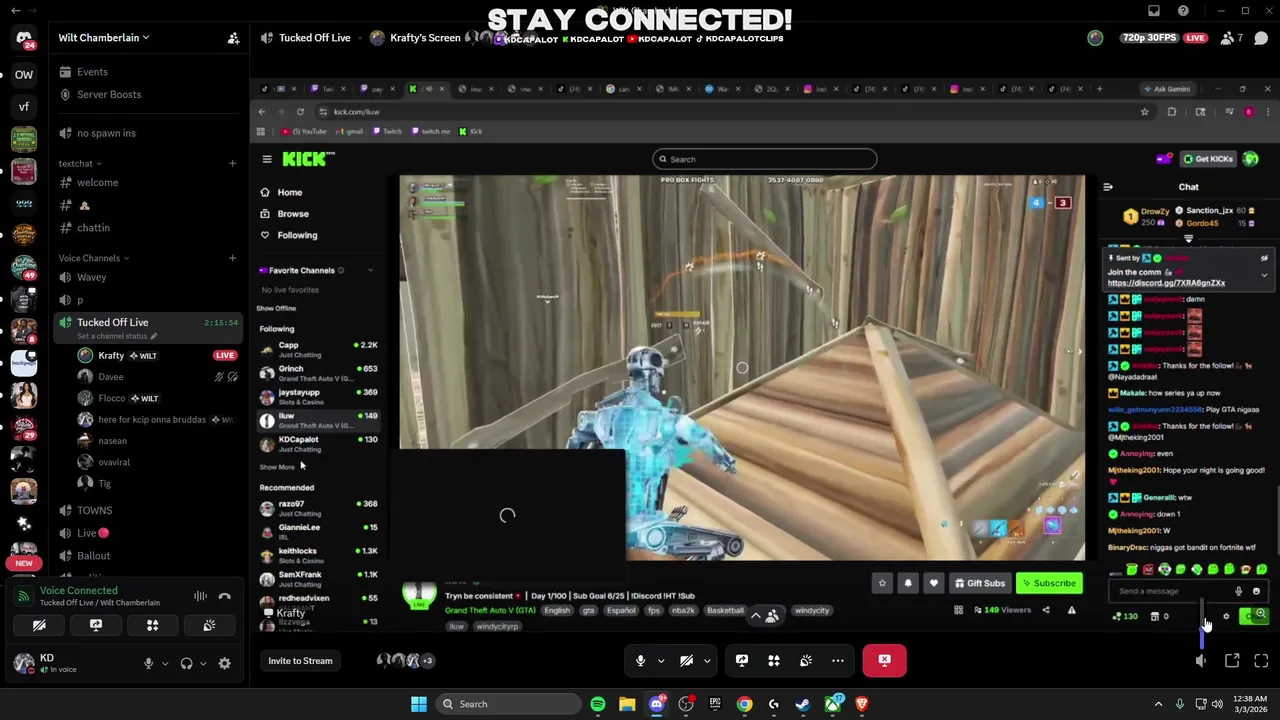Image resolution: width=1280 pixels, height=720 pixels.
Task: Open the chattin text channel
Action: coord(93,228)
